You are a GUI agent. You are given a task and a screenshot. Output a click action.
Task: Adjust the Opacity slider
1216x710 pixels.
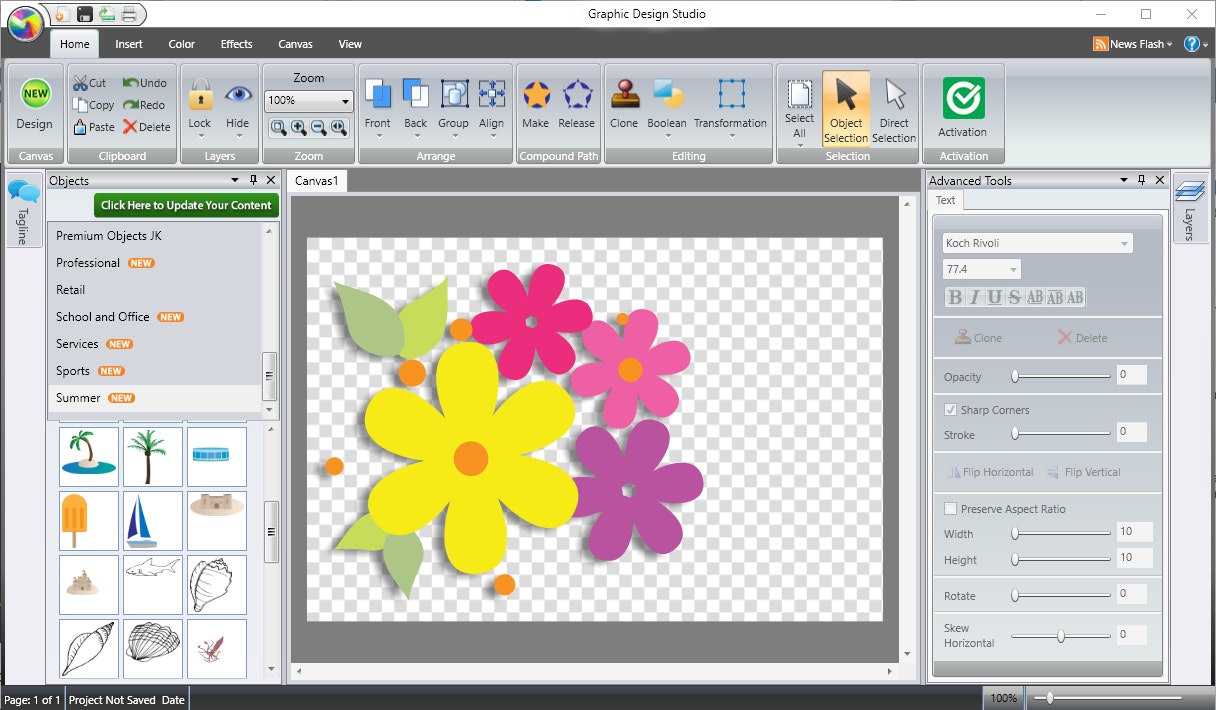coord(1016,377)
